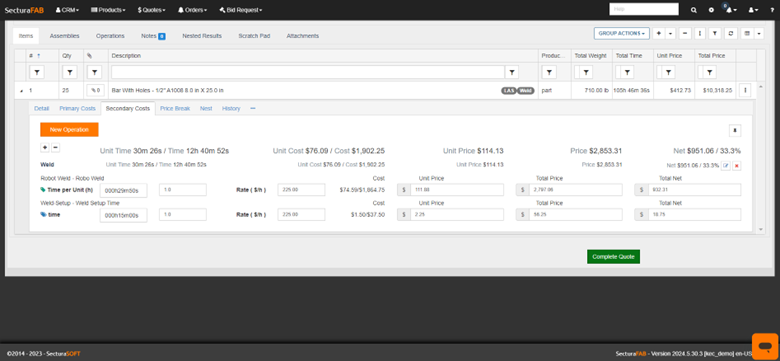The height and width of the screenshot is (361, 780).
Task: Open the Group Actions dropdown
Action: click(621, 33)
